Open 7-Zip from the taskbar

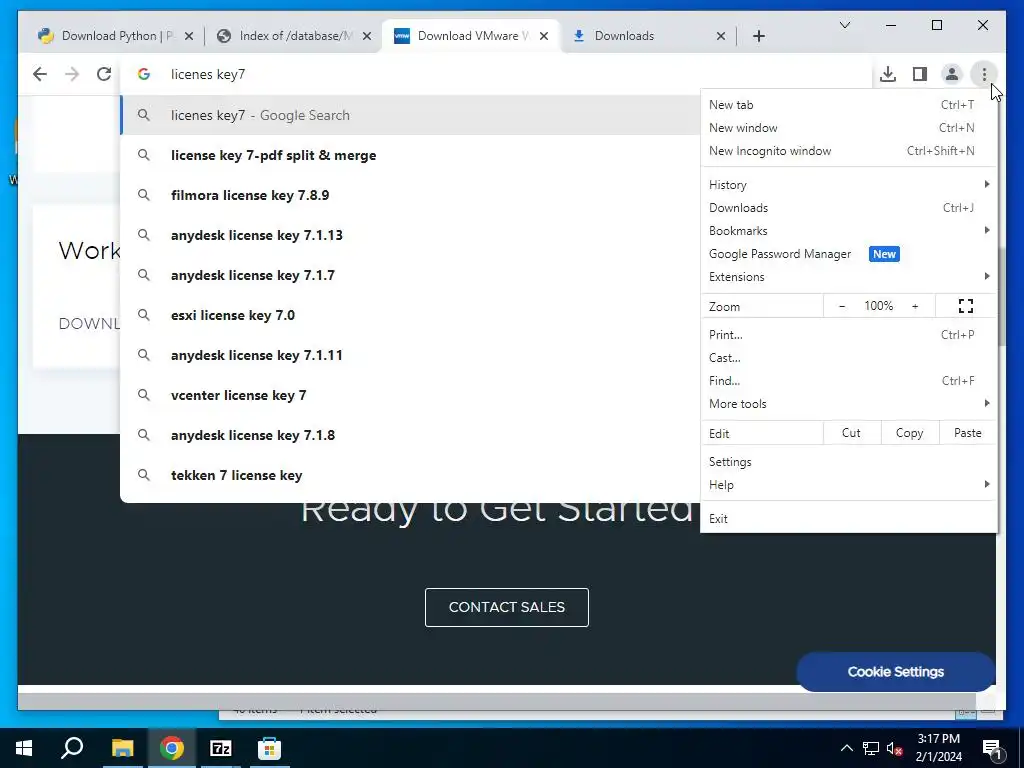coord(221,748)
